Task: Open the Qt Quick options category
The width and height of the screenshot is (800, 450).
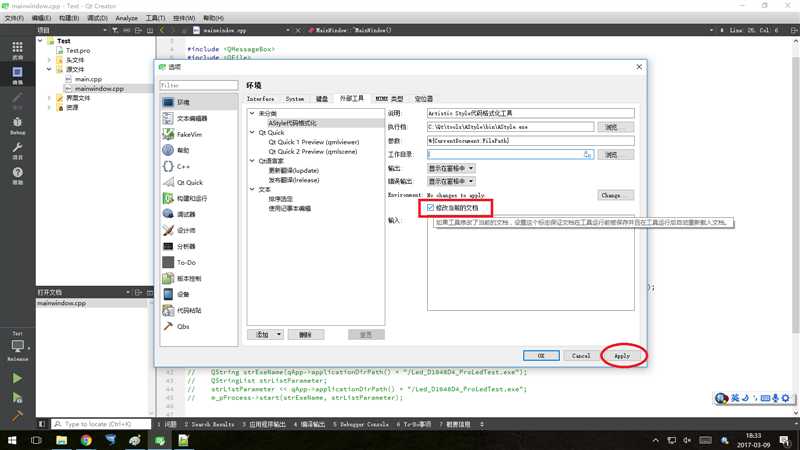Action: point(198,182)
